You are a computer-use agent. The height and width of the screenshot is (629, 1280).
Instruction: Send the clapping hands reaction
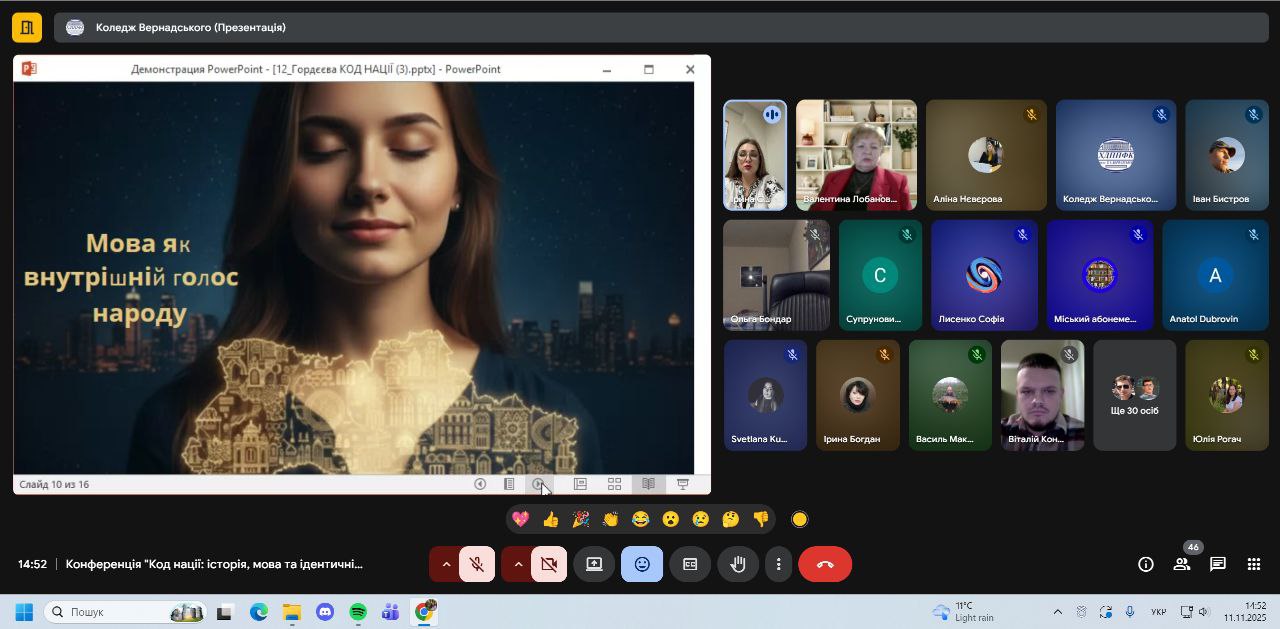[610, 519]
